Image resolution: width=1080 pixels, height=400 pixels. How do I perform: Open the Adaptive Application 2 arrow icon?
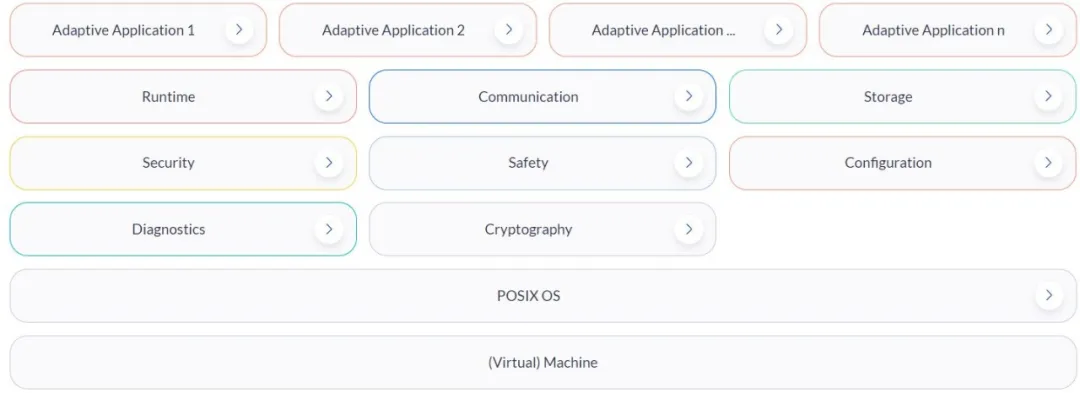(x=508, y=30)
